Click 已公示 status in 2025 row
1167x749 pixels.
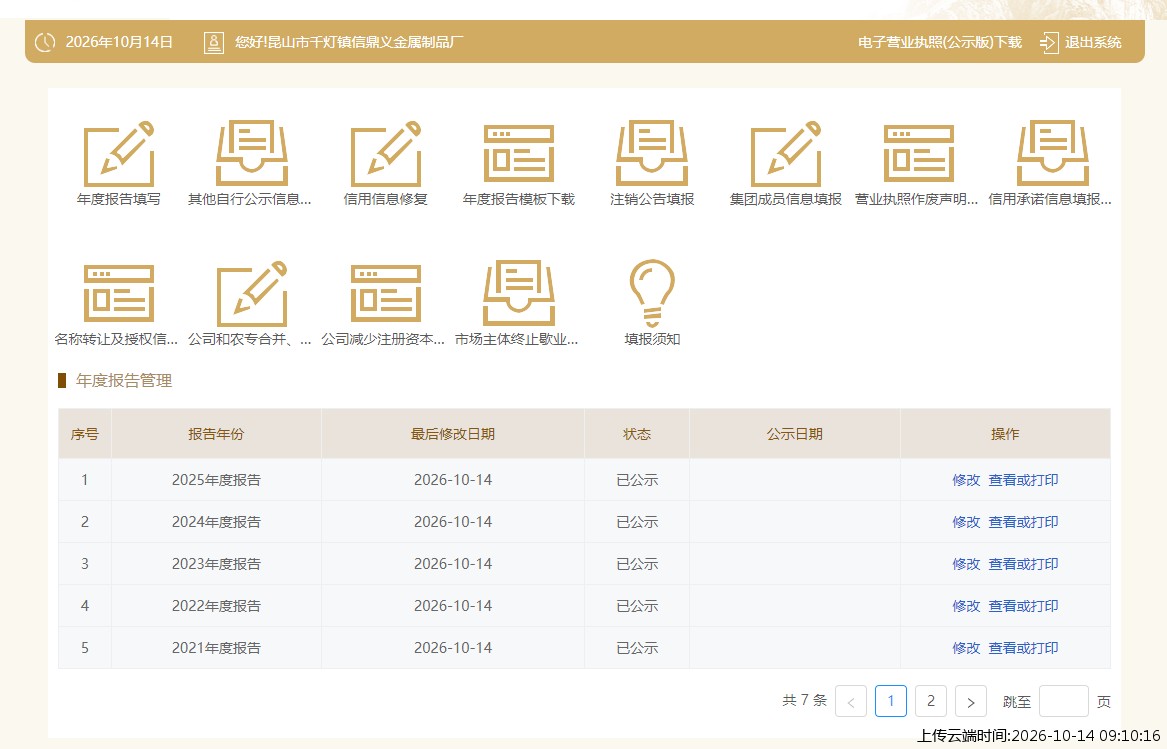(637, 480)
